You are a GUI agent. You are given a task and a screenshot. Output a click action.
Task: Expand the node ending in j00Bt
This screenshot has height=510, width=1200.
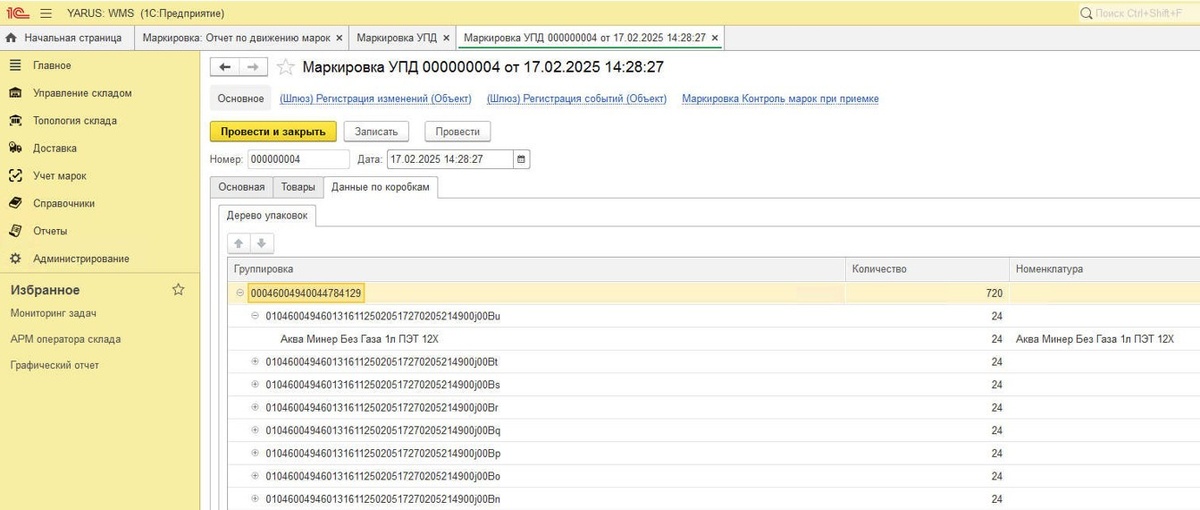point(255,361)
